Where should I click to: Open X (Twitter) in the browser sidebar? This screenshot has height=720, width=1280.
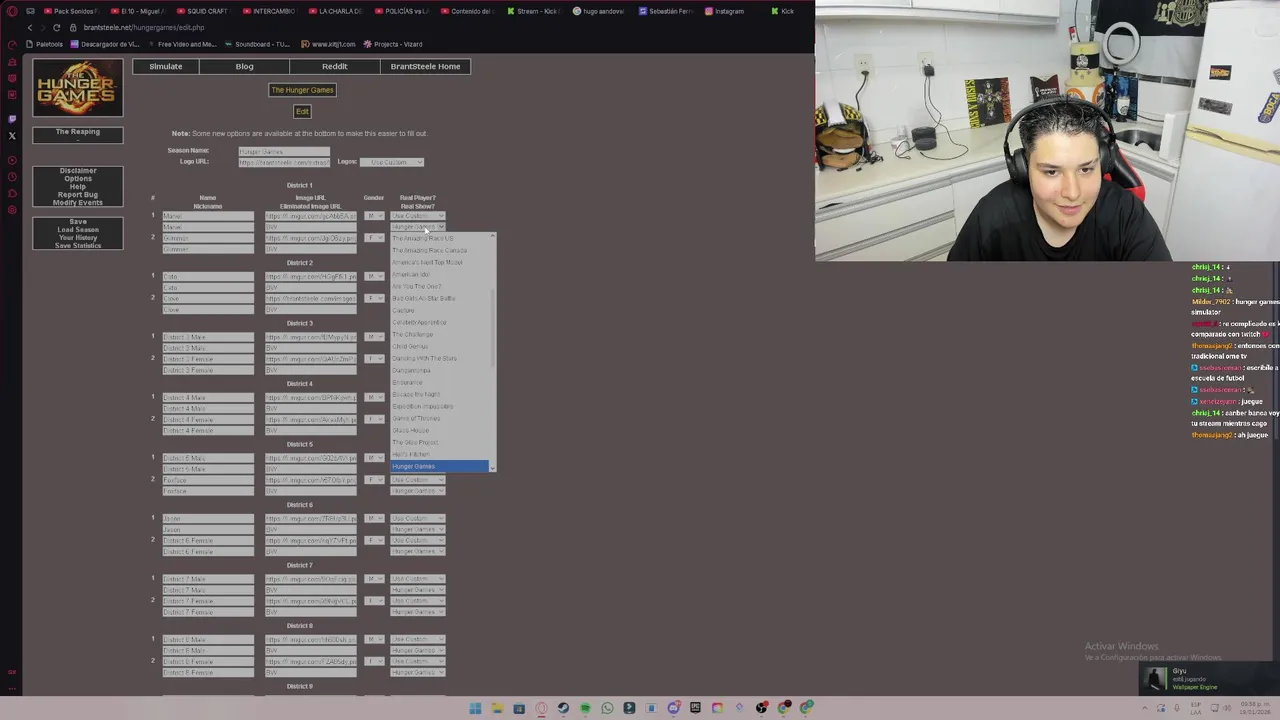pyautogui.click(x=12, y=136)
